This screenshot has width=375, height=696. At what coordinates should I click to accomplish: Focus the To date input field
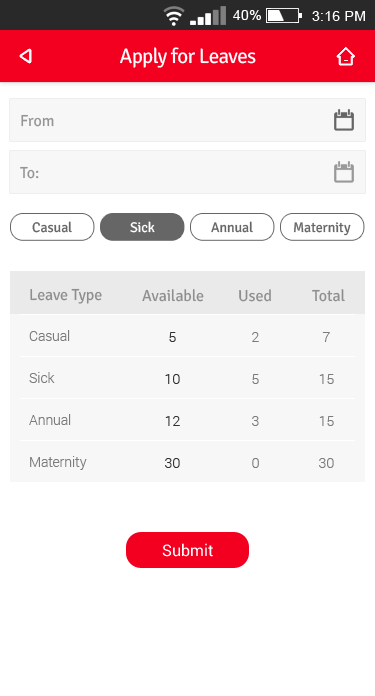tap(187, 172)
